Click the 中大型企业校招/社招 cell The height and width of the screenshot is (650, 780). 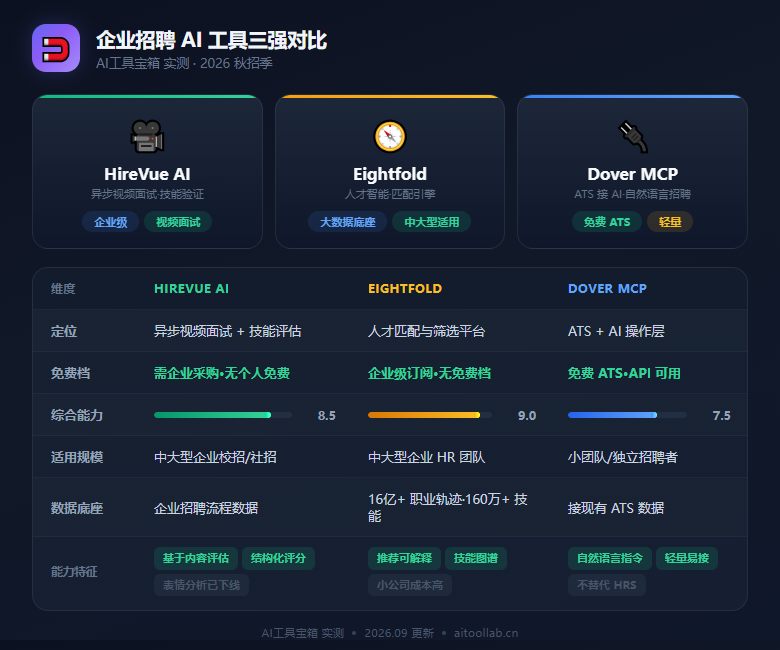click(215, 457)
